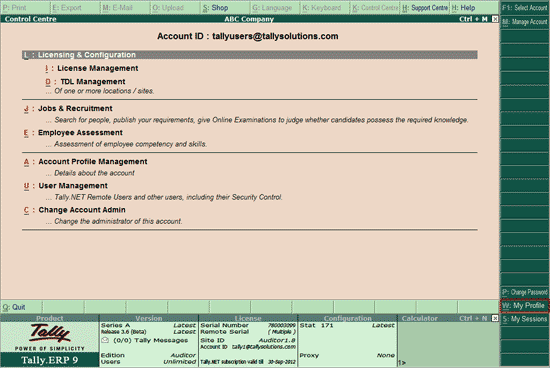Click the Tally logo in Product panel

click(49, 333)
